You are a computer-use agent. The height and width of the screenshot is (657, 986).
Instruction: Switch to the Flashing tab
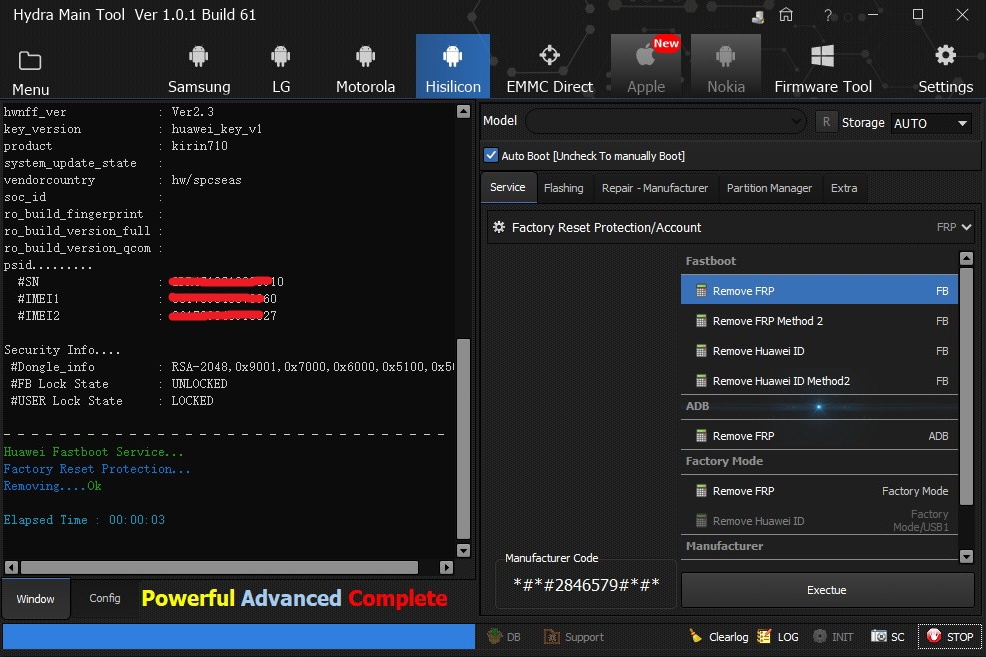click(x=563, y=188)
